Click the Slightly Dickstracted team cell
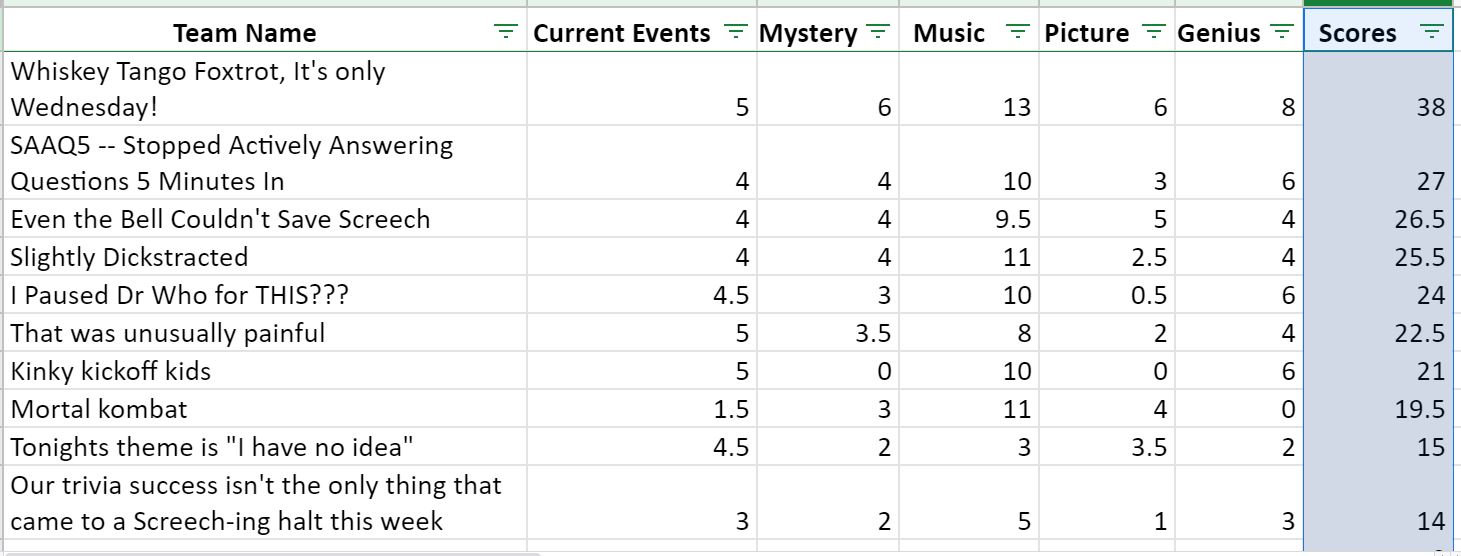The image size is (1461, 556). pyautogui.click(x=265, y=257)
